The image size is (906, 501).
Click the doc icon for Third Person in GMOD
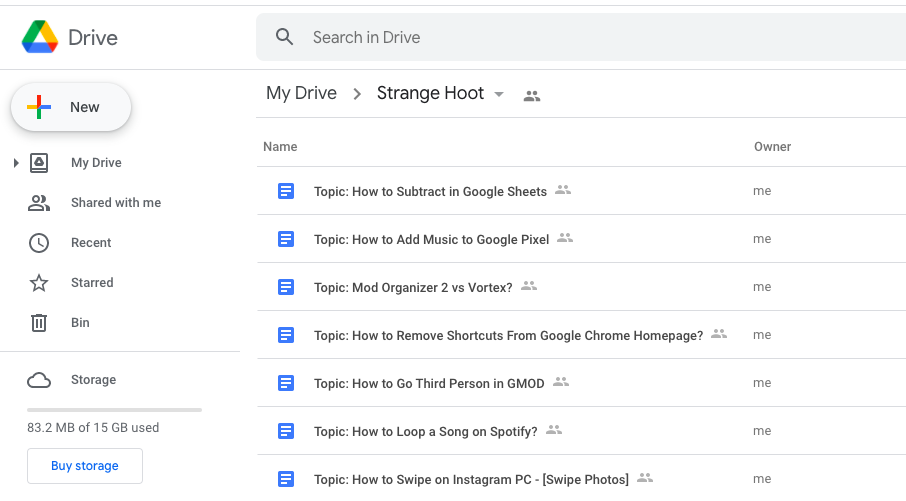pos(286,383)
